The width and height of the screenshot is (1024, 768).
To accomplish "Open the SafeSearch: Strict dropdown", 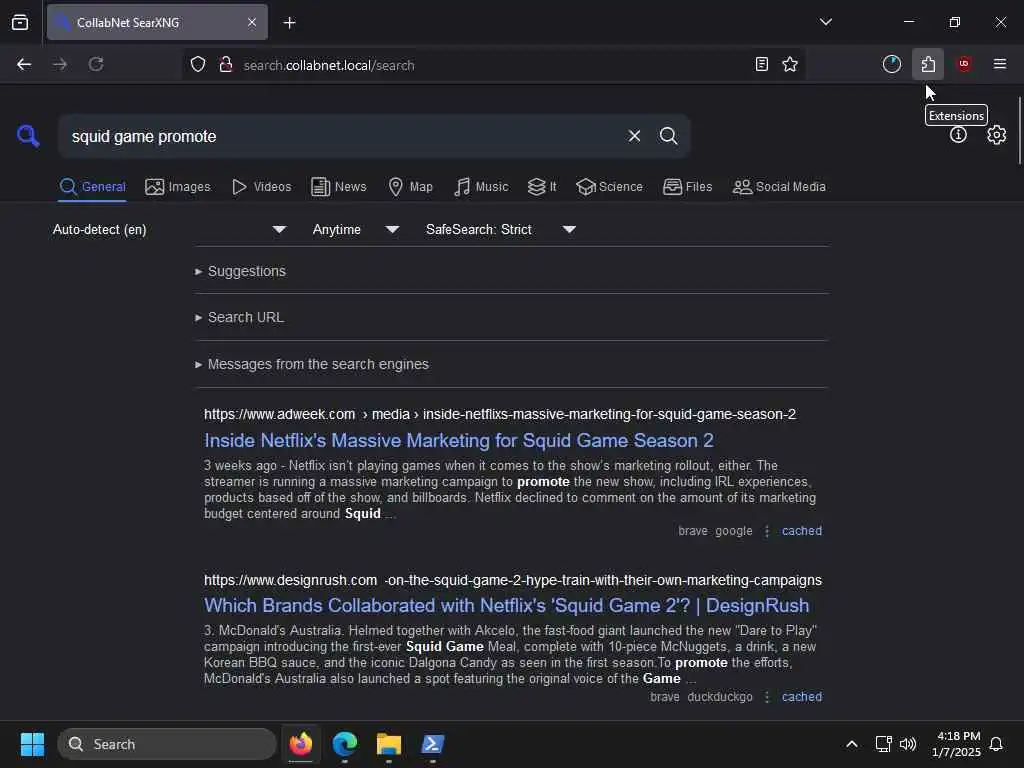I will coord(501,230).
